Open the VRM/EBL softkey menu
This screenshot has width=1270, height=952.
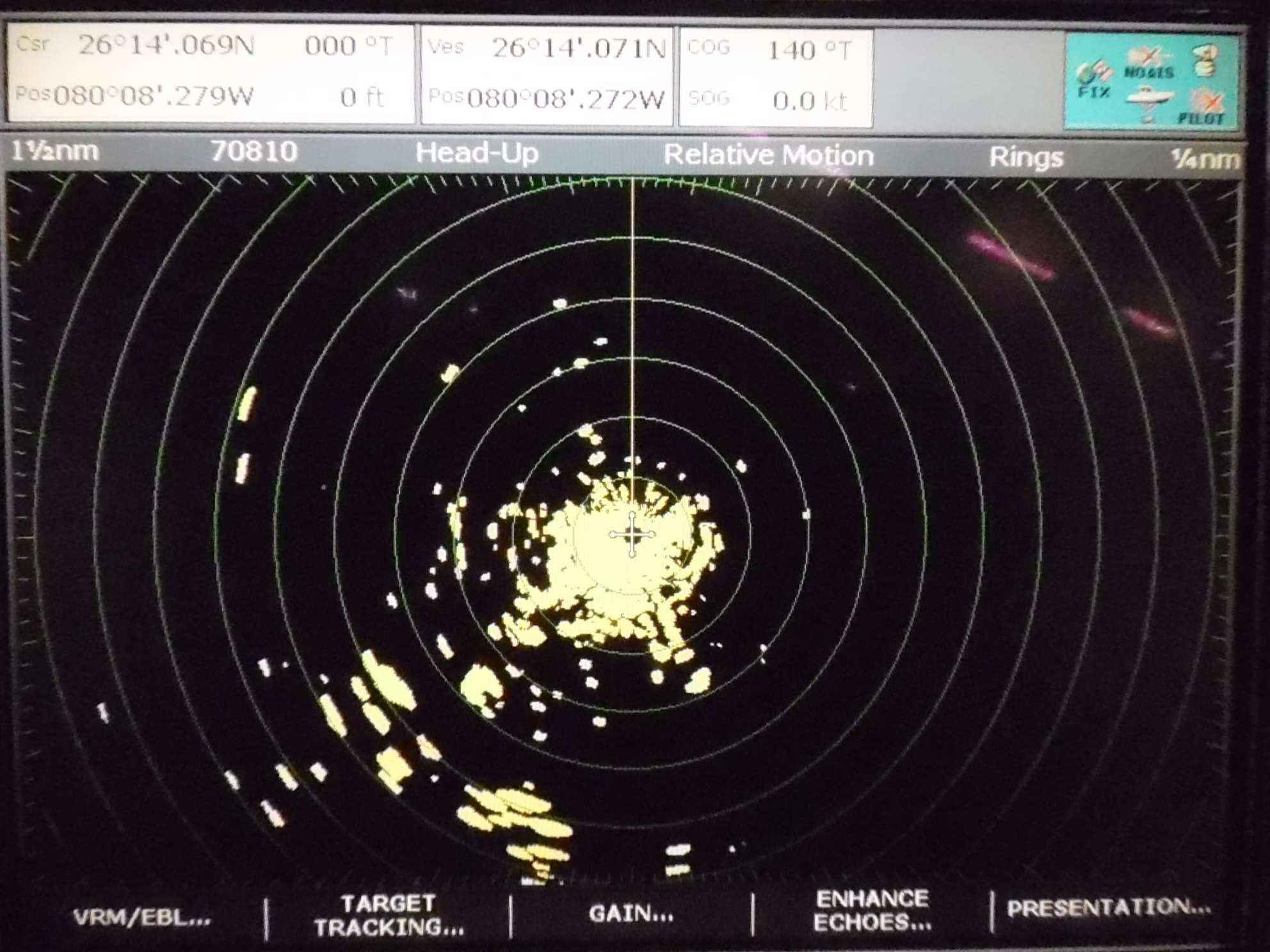coord(141,918)
